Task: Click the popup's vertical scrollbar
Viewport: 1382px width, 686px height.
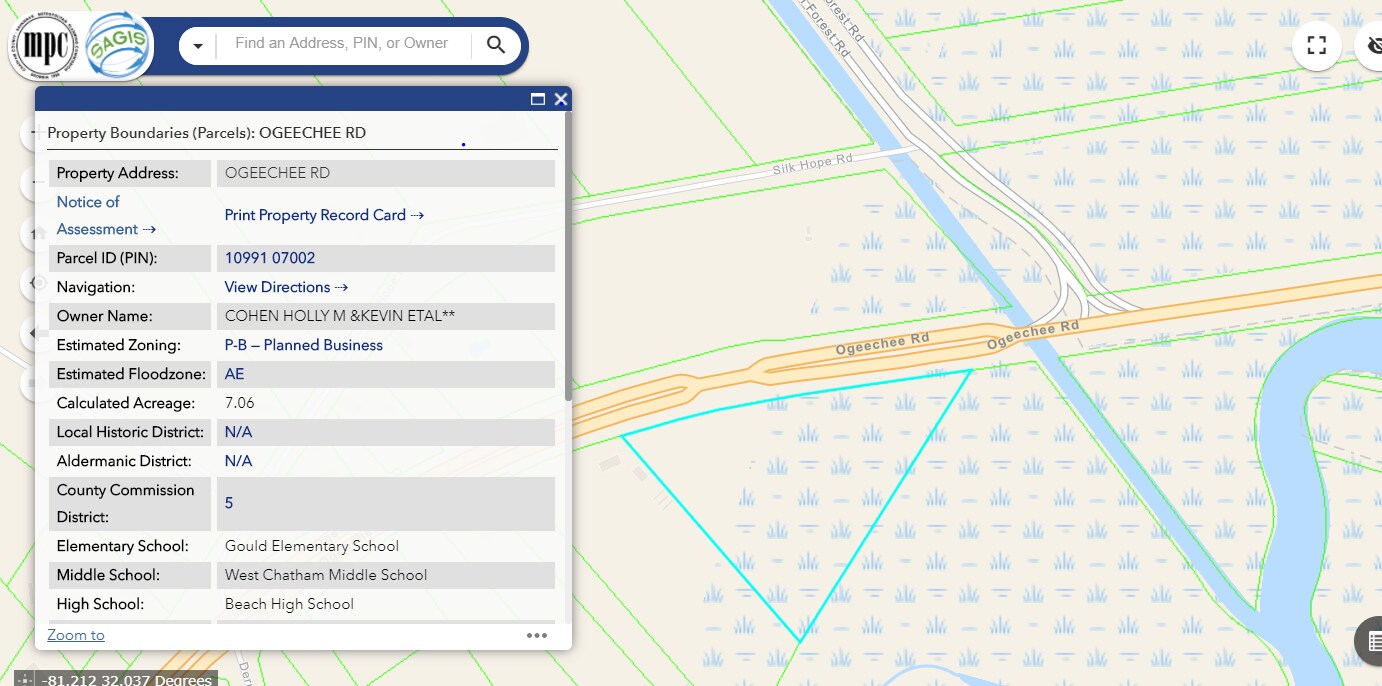Action: click(x=568, y=260)
